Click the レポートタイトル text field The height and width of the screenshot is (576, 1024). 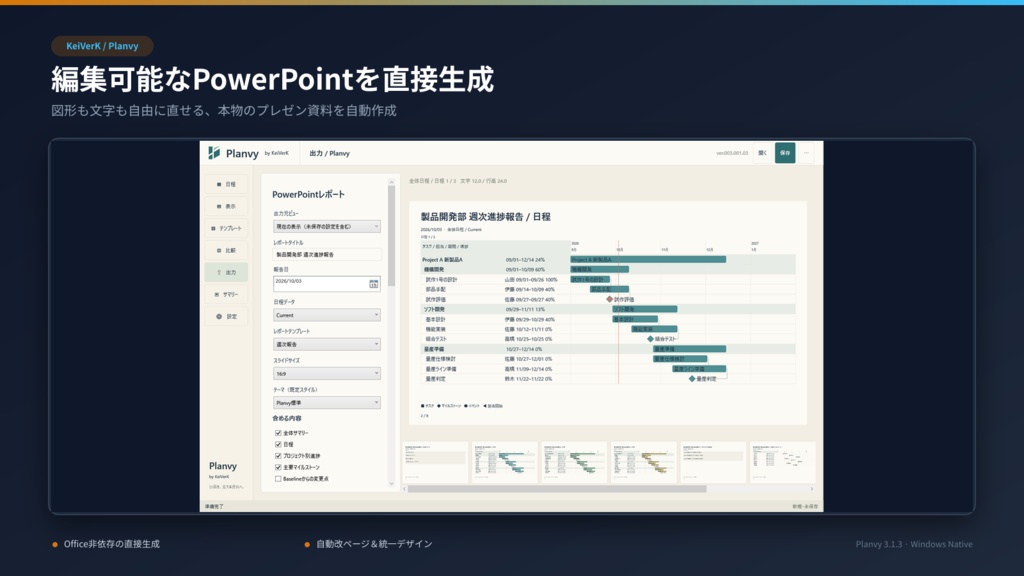point(327,255)
